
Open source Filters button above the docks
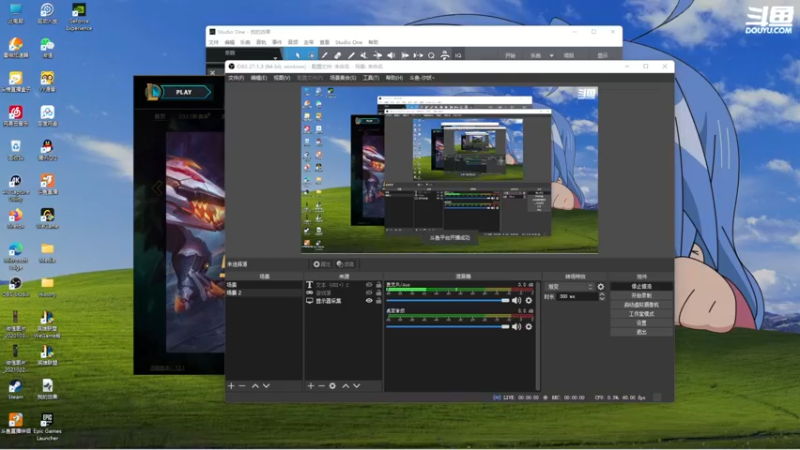coord(345,264)
